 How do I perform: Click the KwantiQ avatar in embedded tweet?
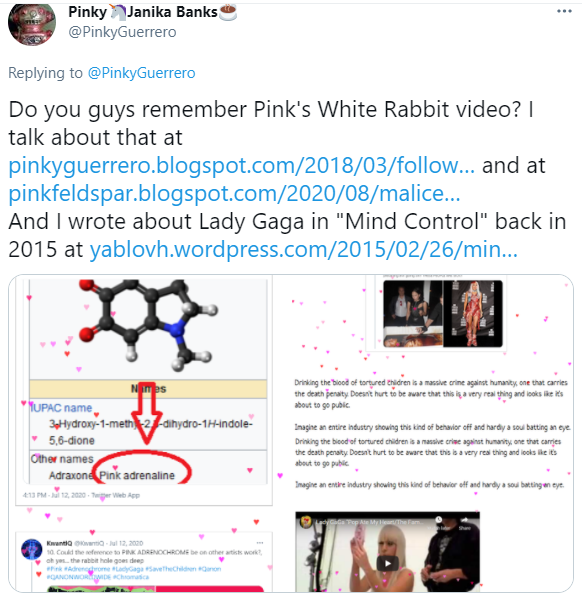click(x=32, y=549)
